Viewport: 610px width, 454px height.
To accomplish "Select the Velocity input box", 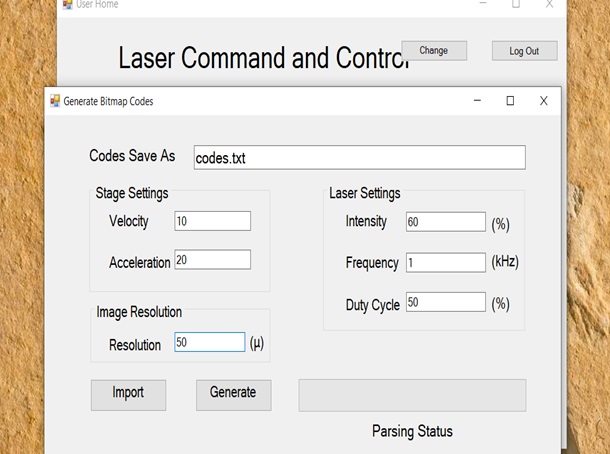I will pos(212,221).
